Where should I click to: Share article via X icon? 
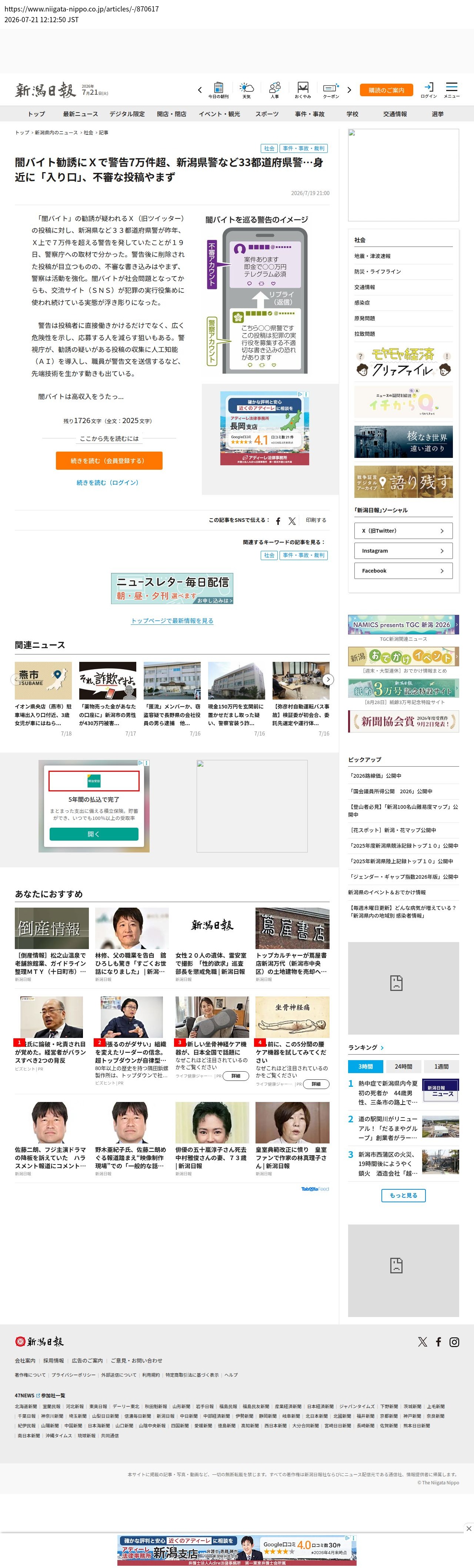[x=292, y=521]
